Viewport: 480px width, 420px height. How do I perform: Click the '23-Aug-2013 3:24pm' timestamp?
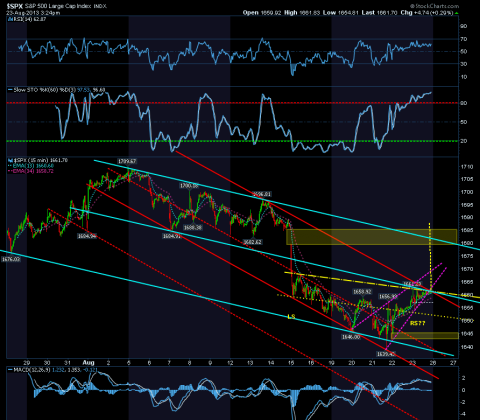click(33, 13)
